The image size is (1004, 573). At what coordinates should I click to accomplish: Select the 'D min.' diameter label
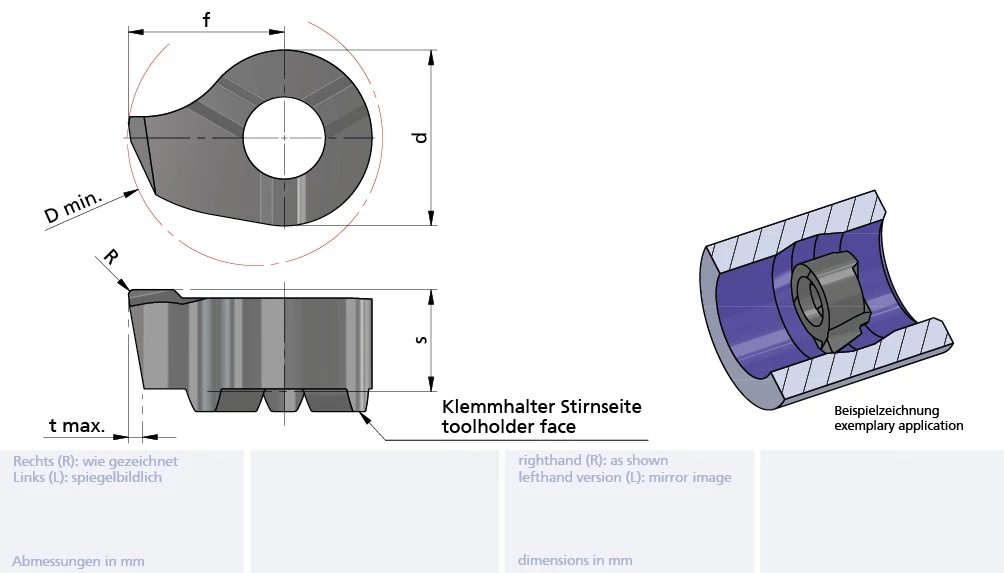coord(73,208)
